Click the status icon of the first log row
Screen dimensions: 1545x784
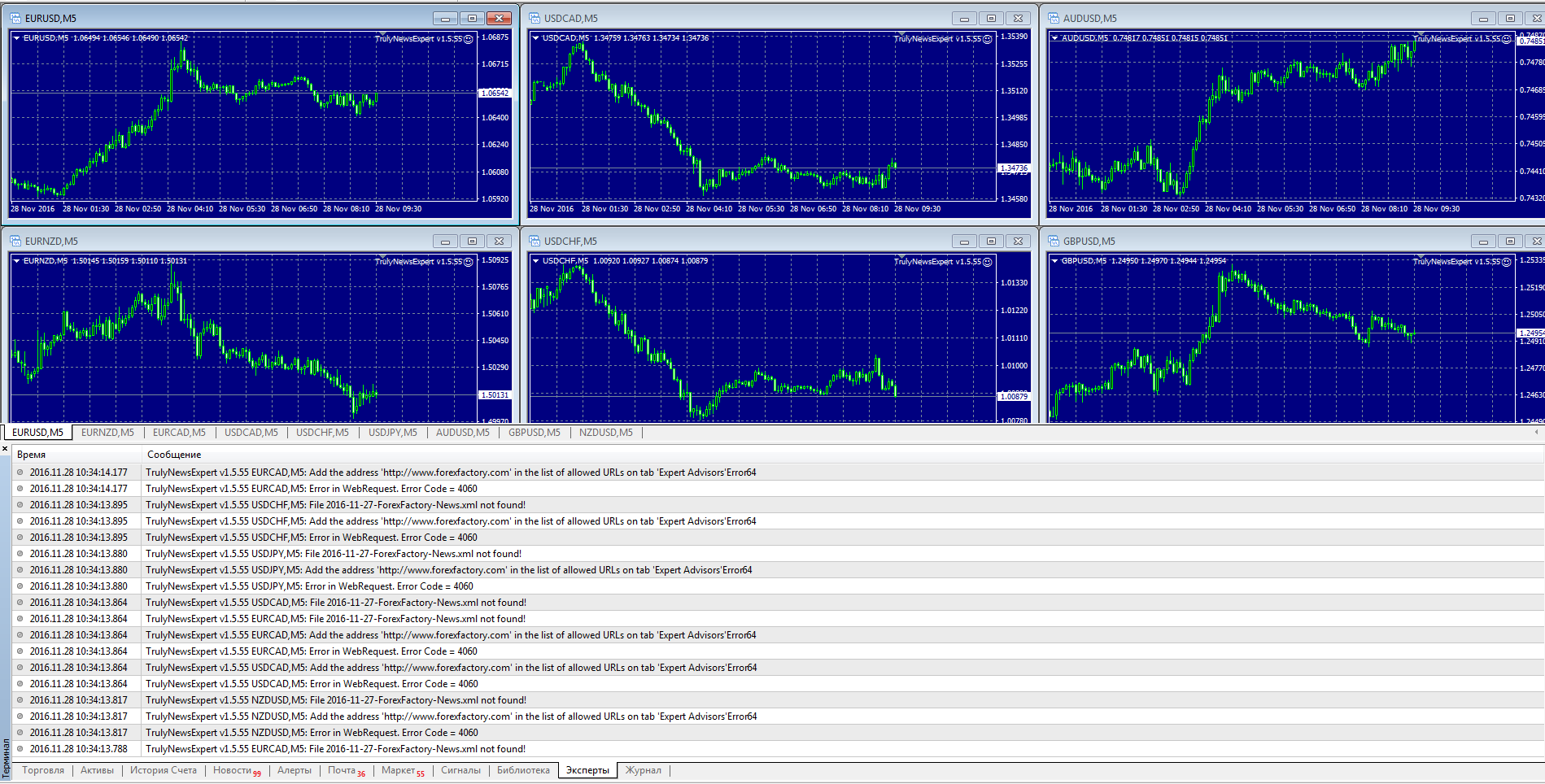(20, 473)
